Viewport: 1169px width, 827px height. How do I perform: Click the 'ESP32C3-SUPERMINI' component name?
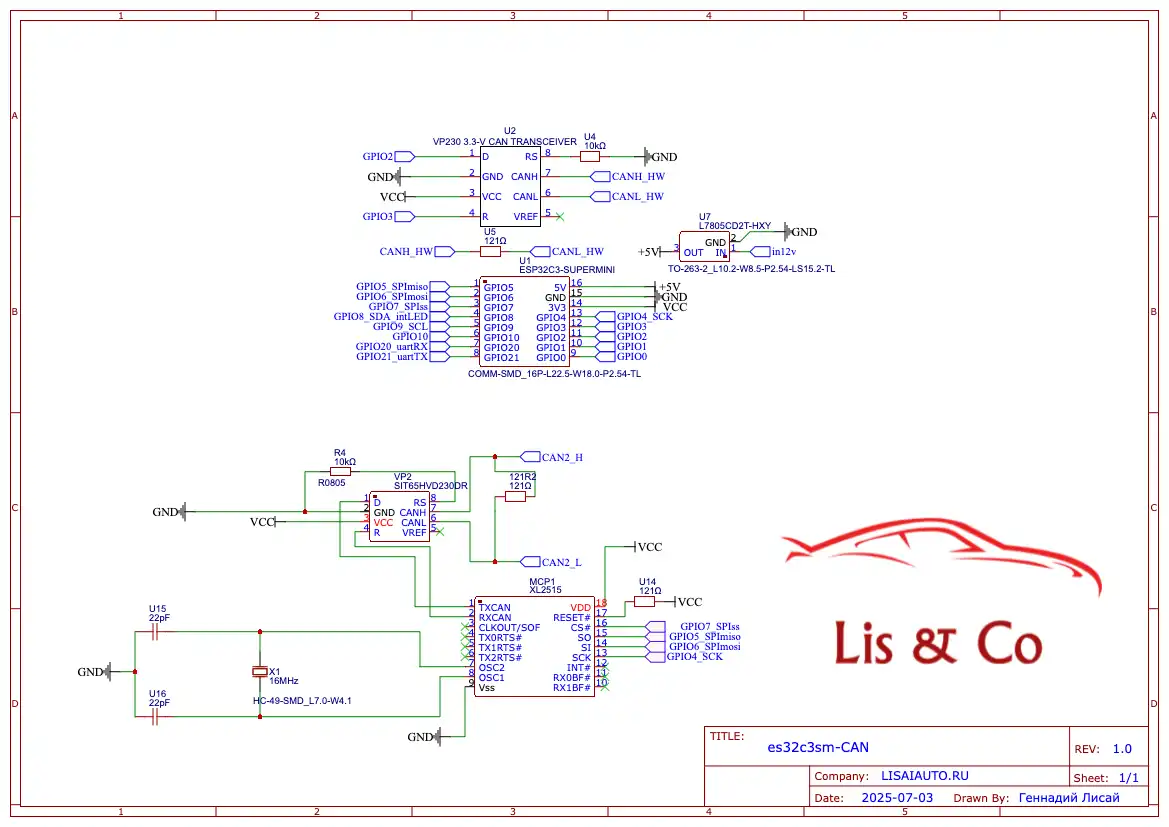567,270
